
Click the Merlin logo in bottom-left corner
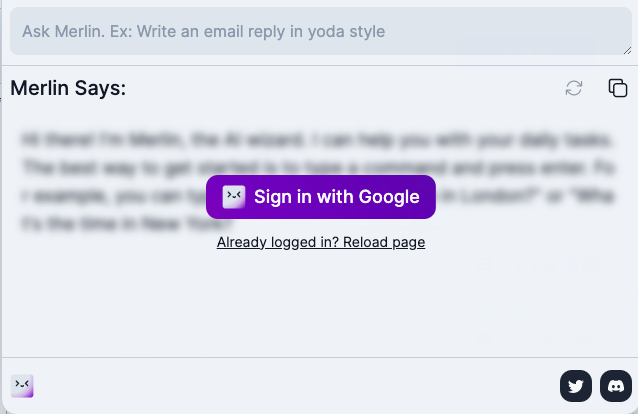[22, 385]
